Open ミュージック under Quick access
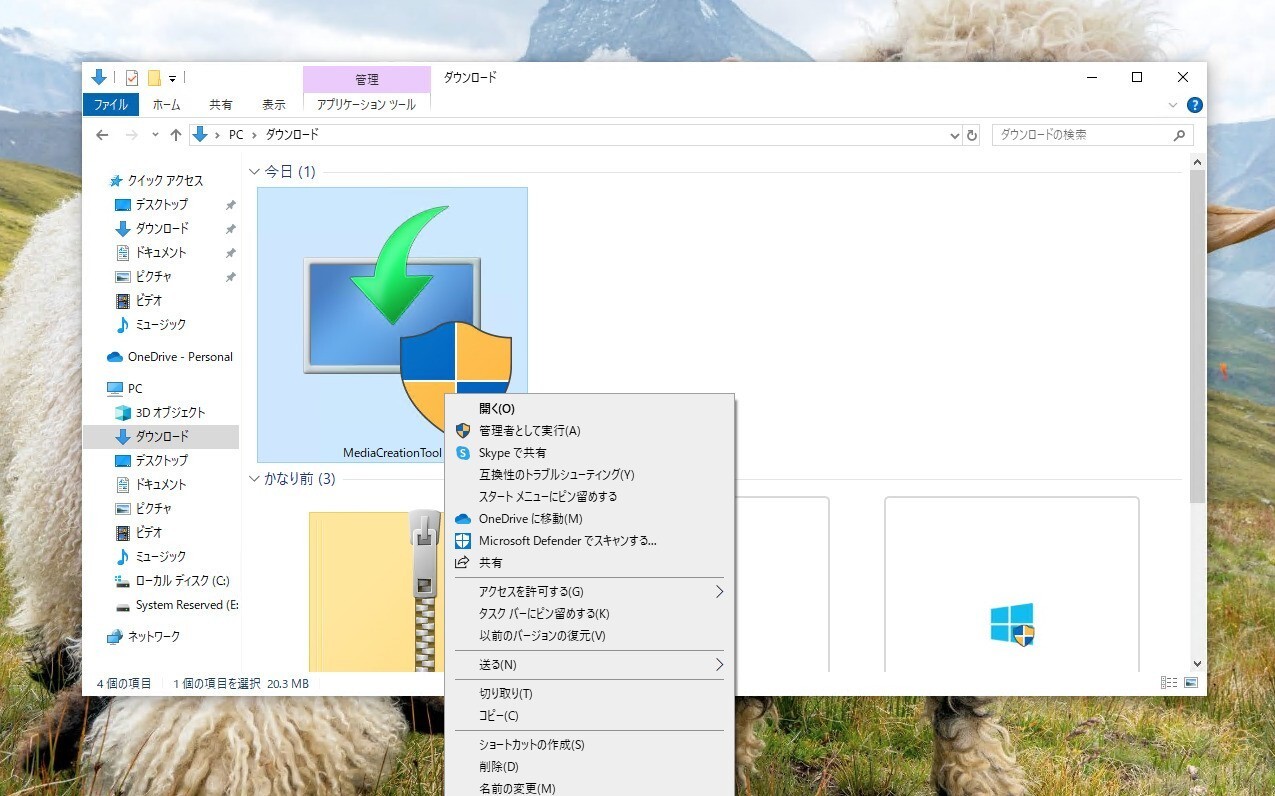This screenshot has height=796, width=1275. pyautogui.click(x=160, y=325)
